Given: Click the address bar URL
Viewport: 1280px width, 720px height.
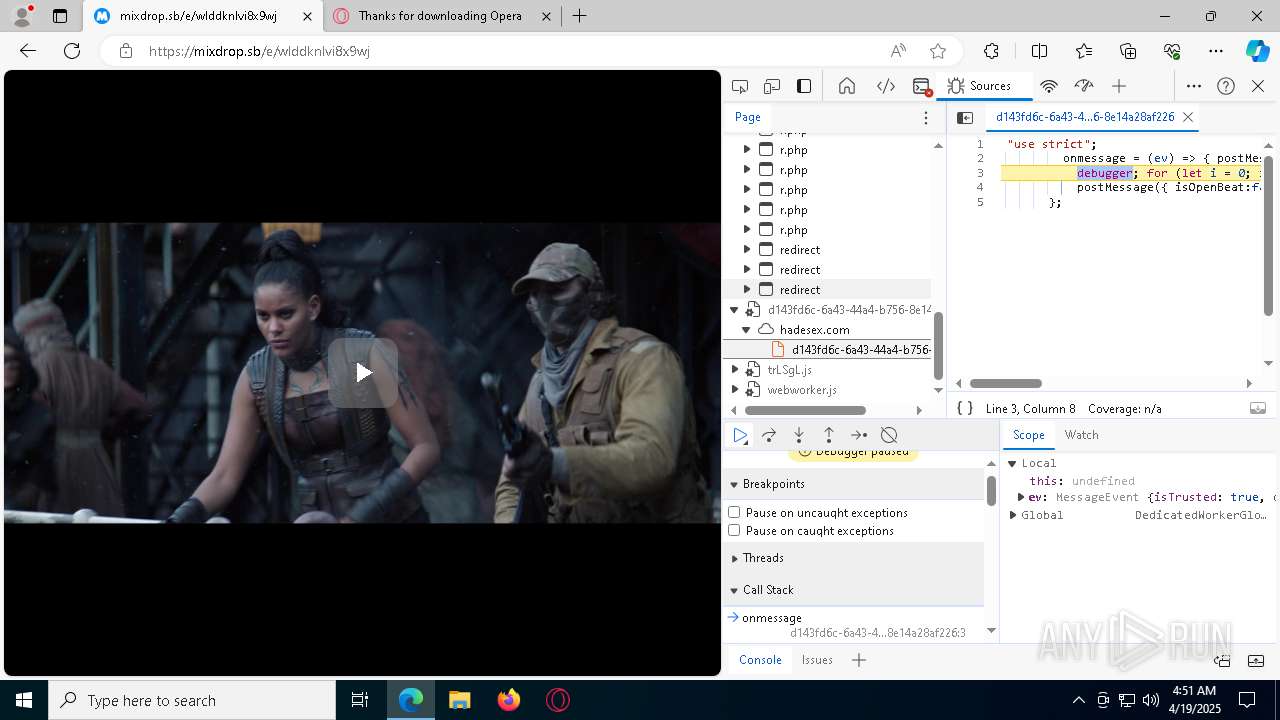Looking at the screenshot, I should point(259,51).
